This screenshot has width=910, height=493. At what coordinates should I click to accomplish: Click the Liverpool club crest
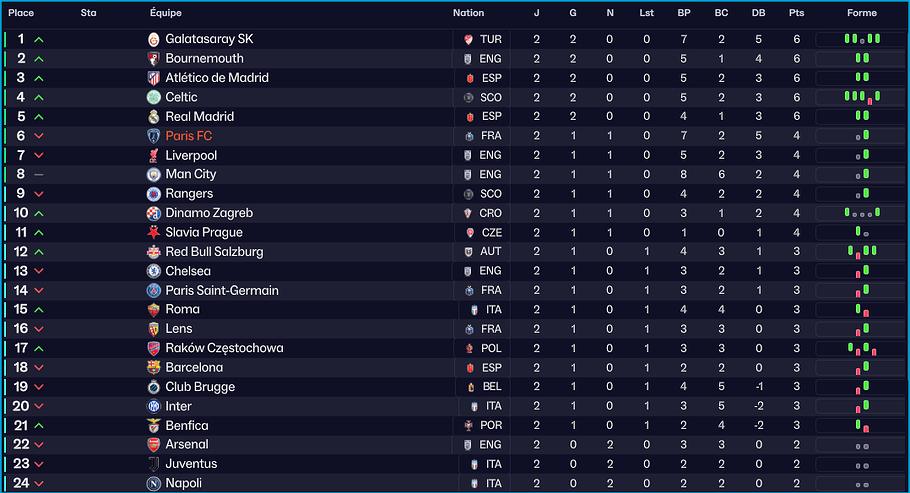click(154, 155)
